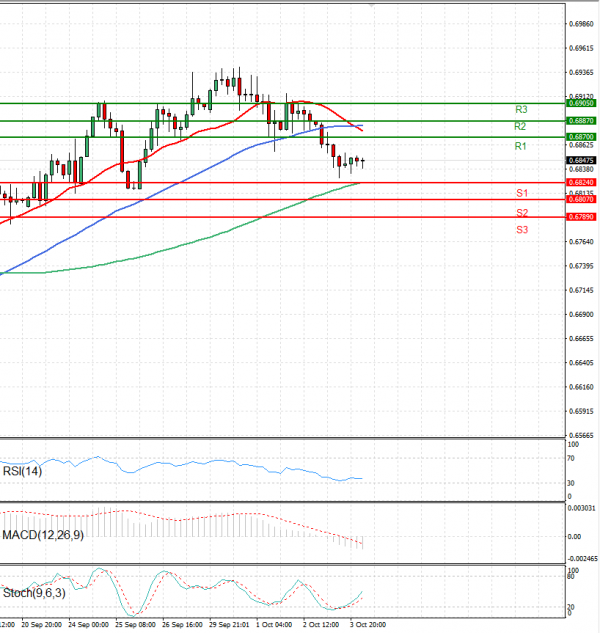
Task: Select the red 0.68240 price tag
Action: click(581, 182)
